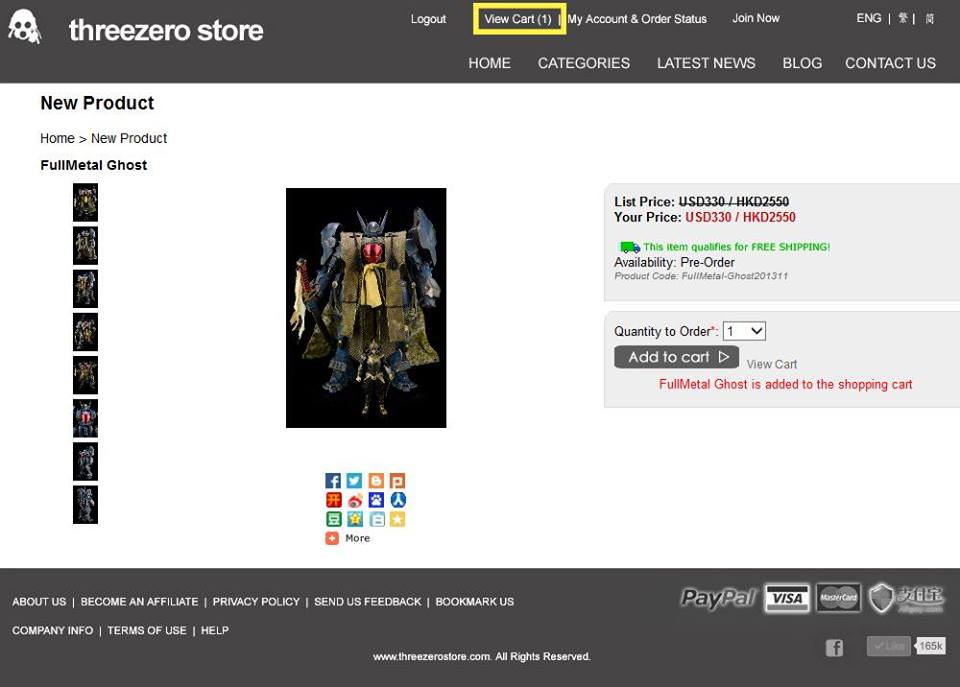Open HELP footer link

coord(215,631)
